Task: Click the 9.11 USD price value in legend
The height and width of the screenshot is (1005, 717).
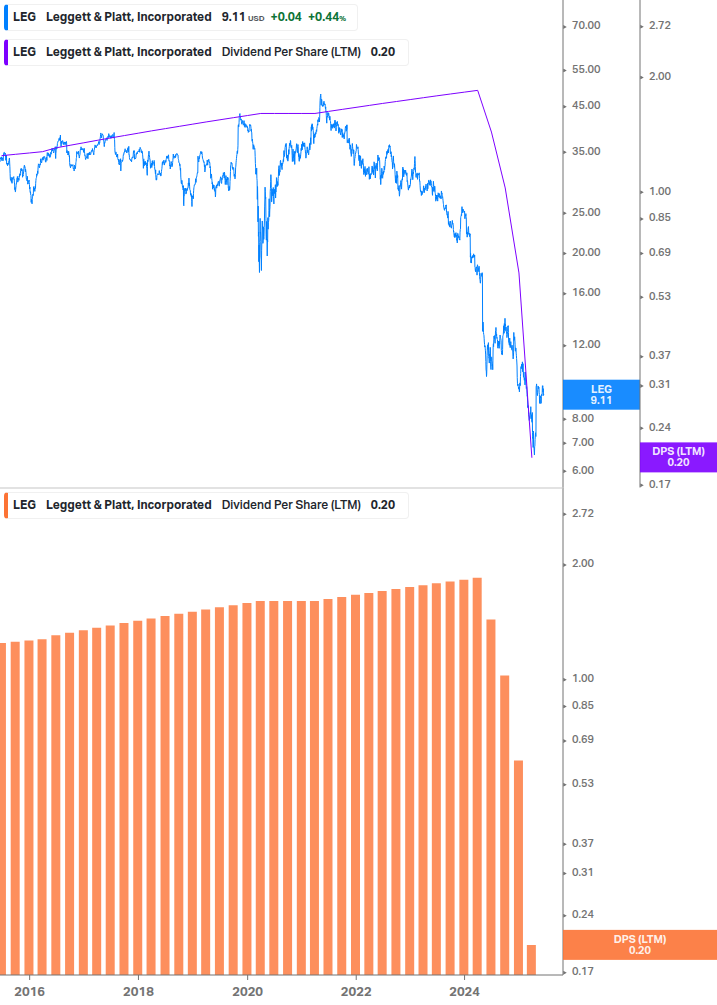Action: click(x=243, y=17)
